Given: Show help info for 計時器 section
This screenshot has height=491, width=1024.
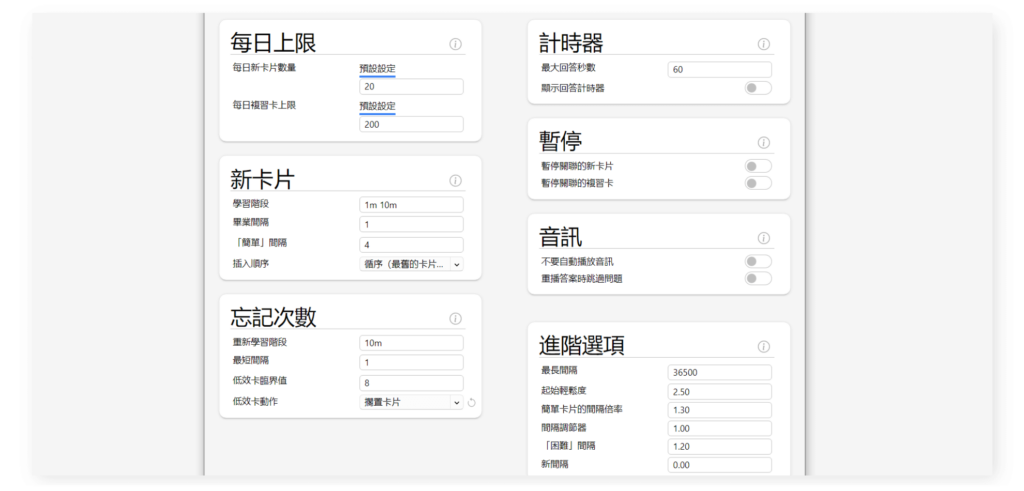Looking at the screenshot, I should point(764,44).
